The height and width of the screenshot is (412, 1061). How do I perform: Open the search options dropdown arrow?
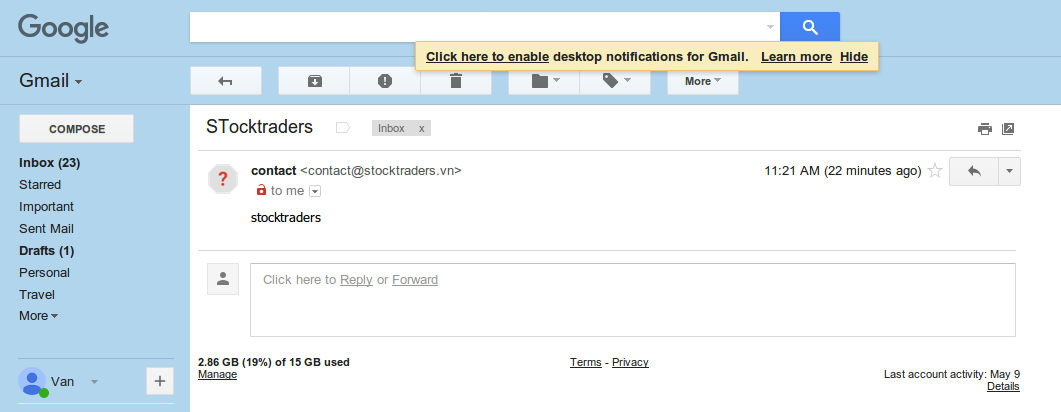[x=770, y=28]
